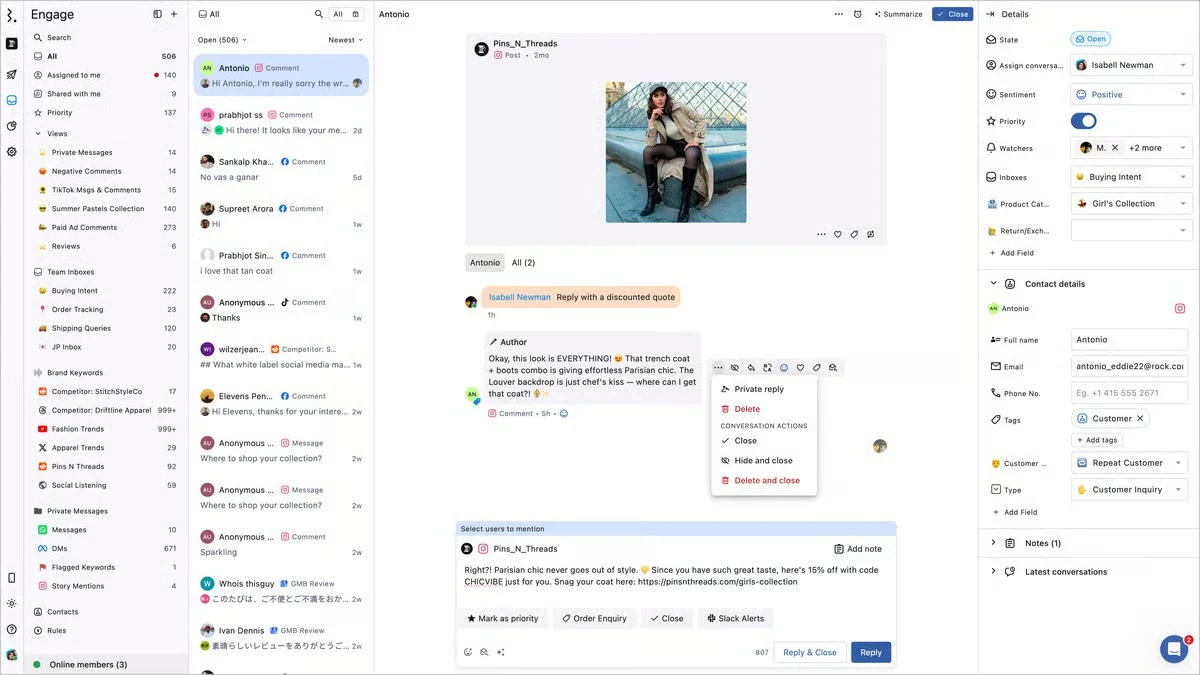Click the Phone No. input field
Viewport: 1200px width, 675px height.
point(1129,393)
